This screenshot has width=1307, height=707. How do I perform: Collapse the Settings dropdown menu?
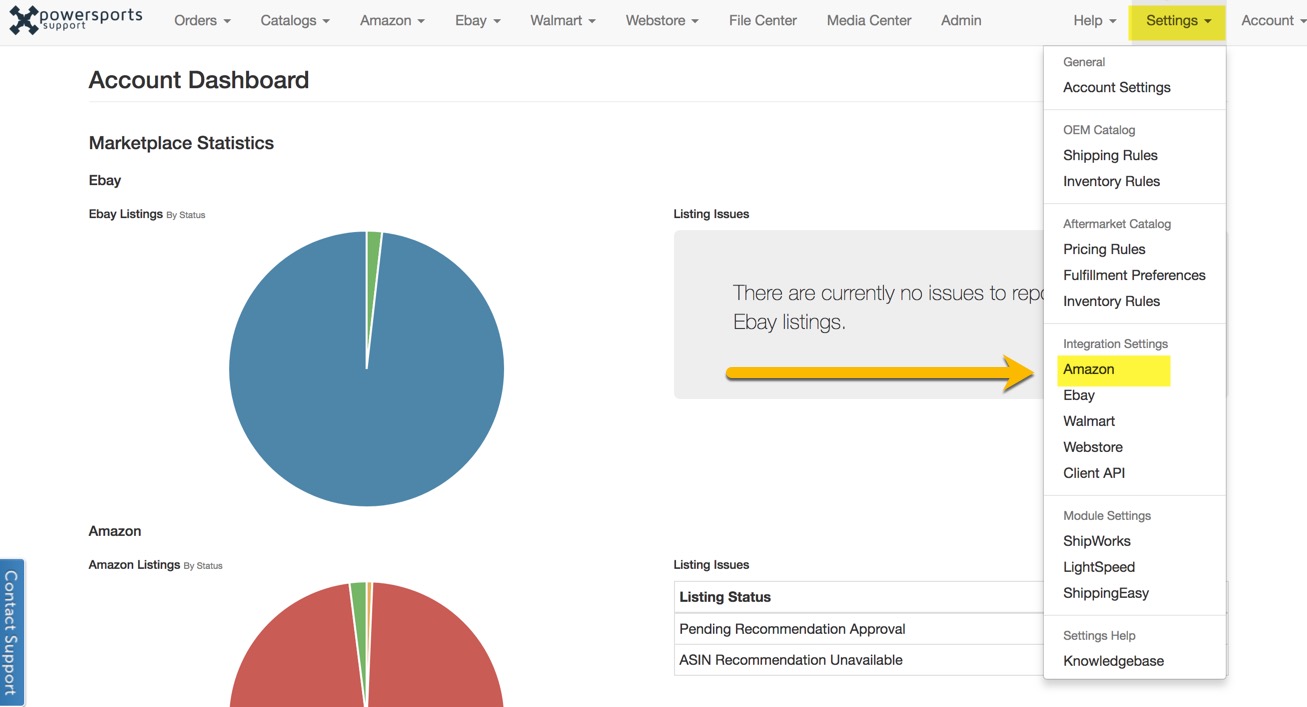1178,20
